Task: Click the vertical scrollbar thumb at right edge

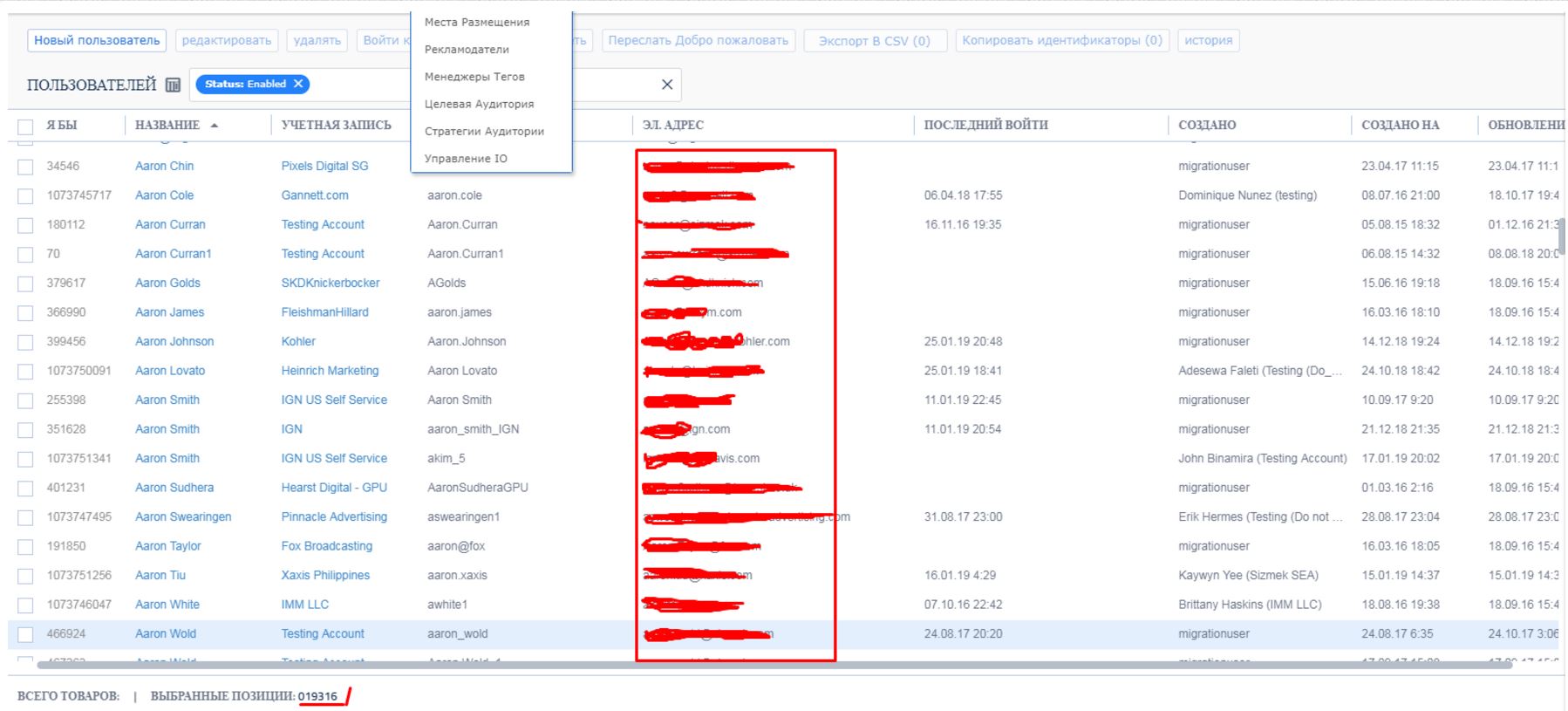Action: point(1564,236)
